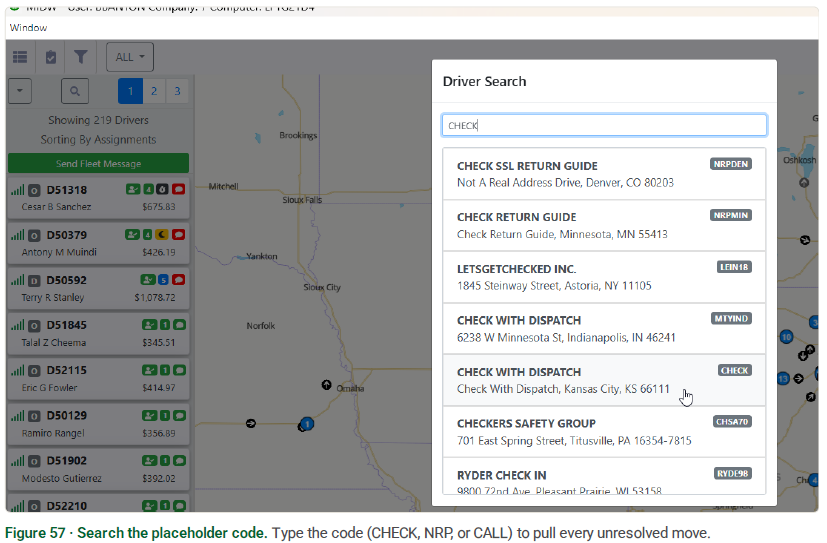
Task: Open the small caret dropdown above driver list
Action: (x=20, y=91)
